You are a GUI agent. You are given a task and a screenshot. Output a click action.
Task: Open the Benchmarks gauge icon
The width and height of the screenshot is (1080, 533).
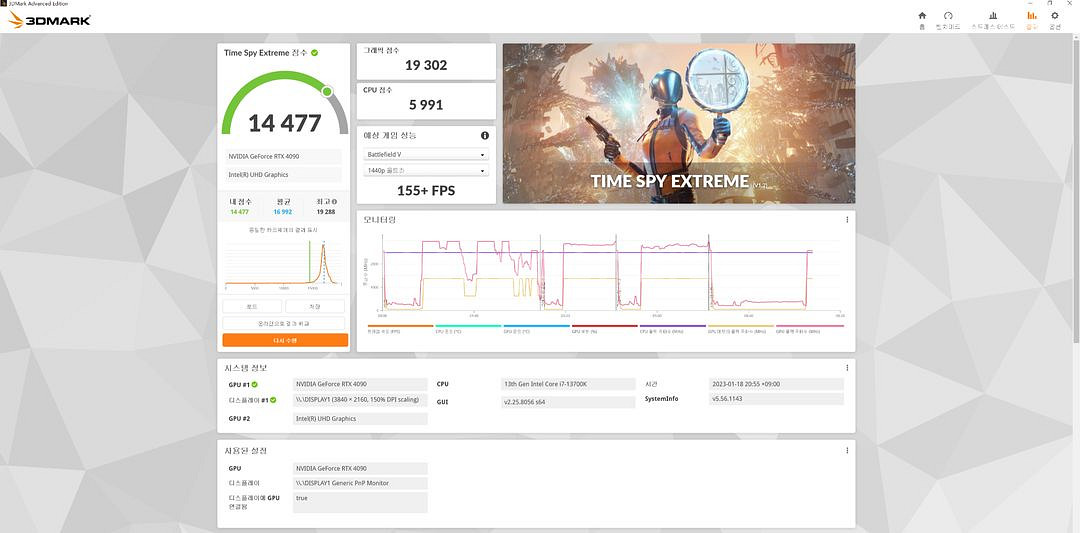pos(947,19)
